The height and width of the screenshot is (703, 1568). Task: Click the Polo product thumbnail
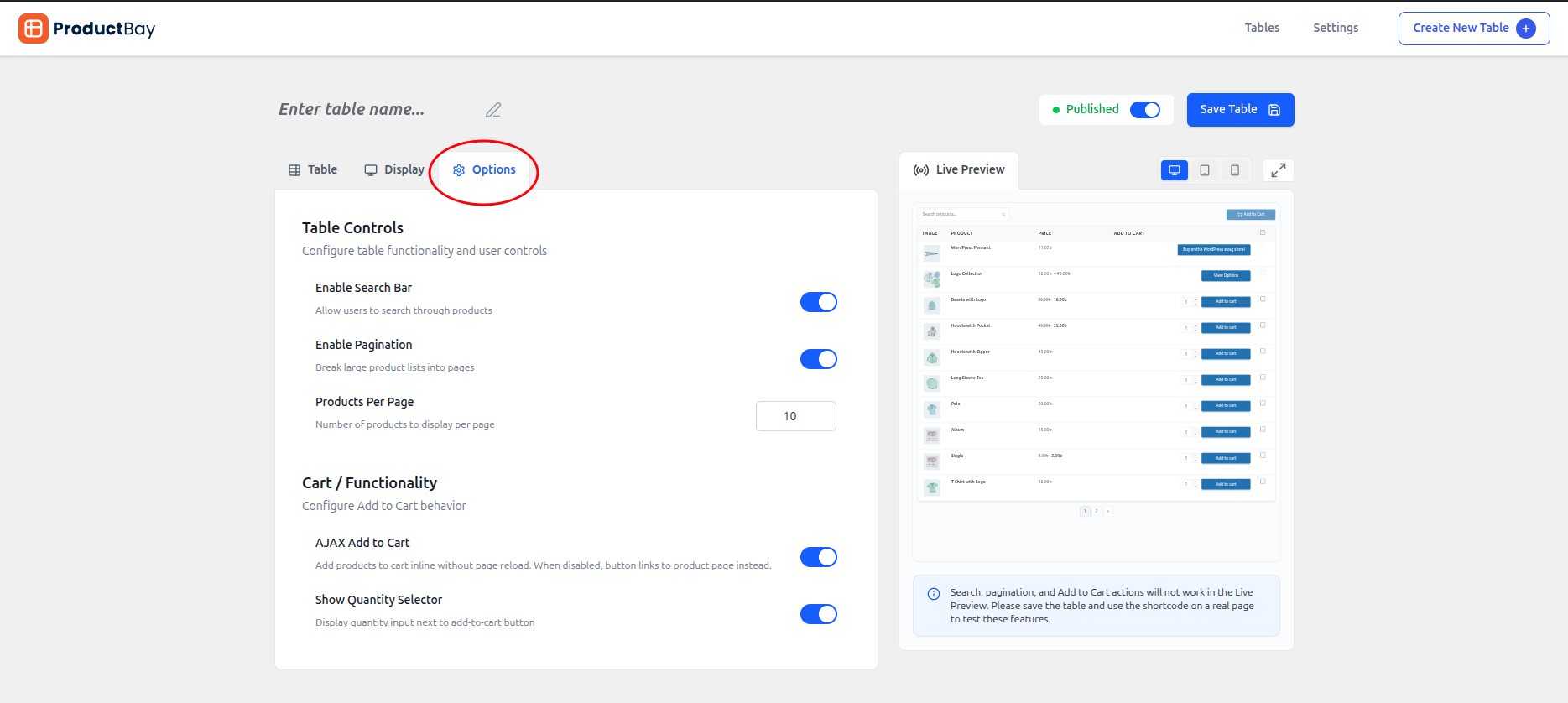click(x=932, y=409)
